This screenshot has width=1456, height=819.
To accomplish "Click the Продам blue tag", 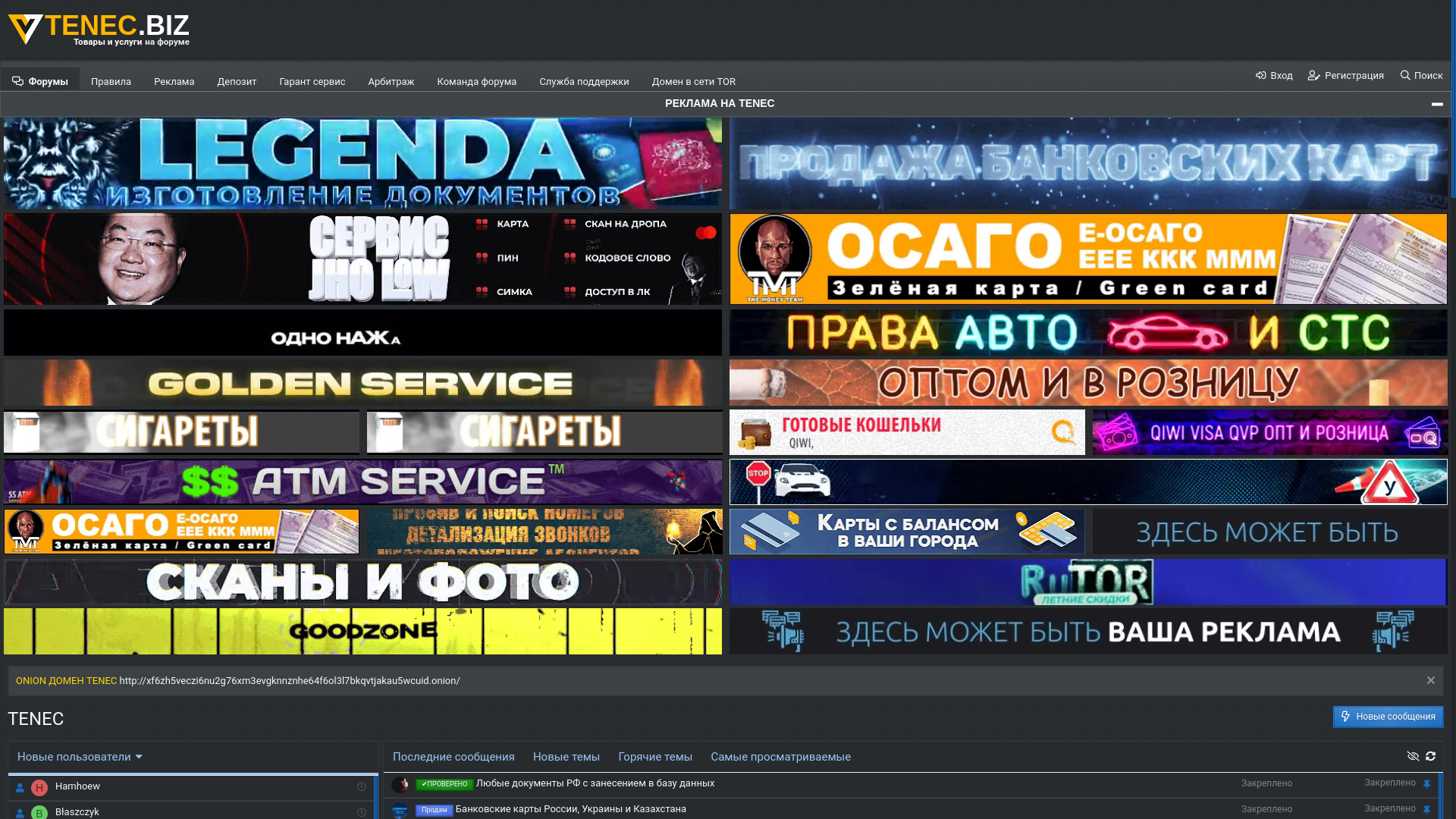I will pyautogui.click(x=434, y=810).
